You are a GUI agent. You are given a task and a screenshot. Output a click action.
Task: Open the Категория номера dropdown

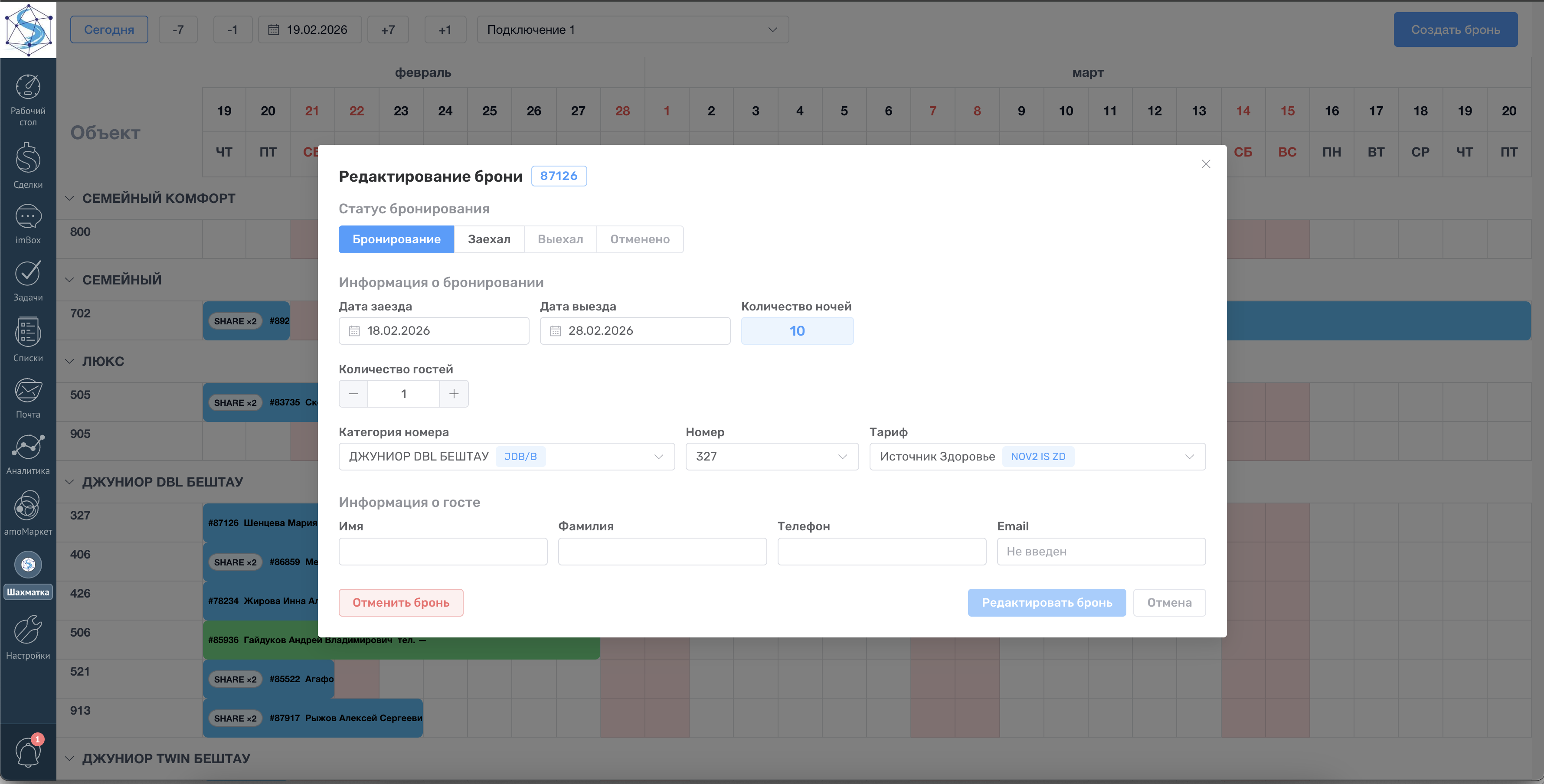click(506, 457)
